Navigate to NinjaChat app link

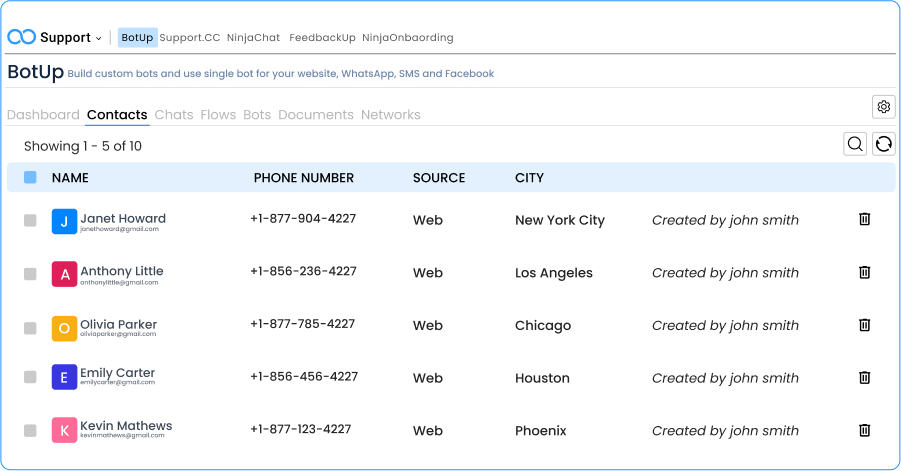pyautogui.click(x=252, y=38)
